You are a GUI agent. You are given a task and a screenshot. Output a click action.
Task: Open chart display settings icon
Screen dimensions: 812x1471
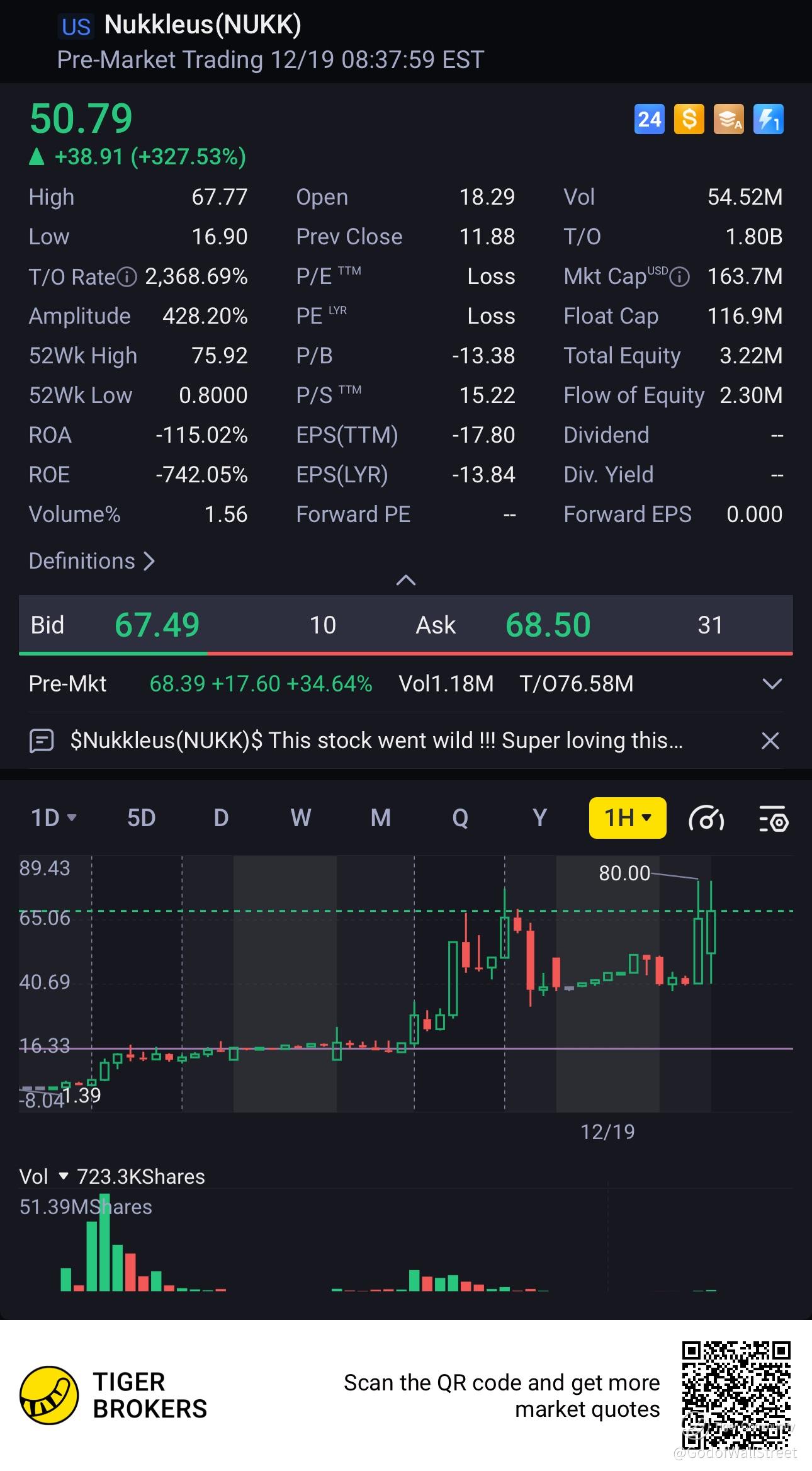pyautogui.click(x=774, y=819)
